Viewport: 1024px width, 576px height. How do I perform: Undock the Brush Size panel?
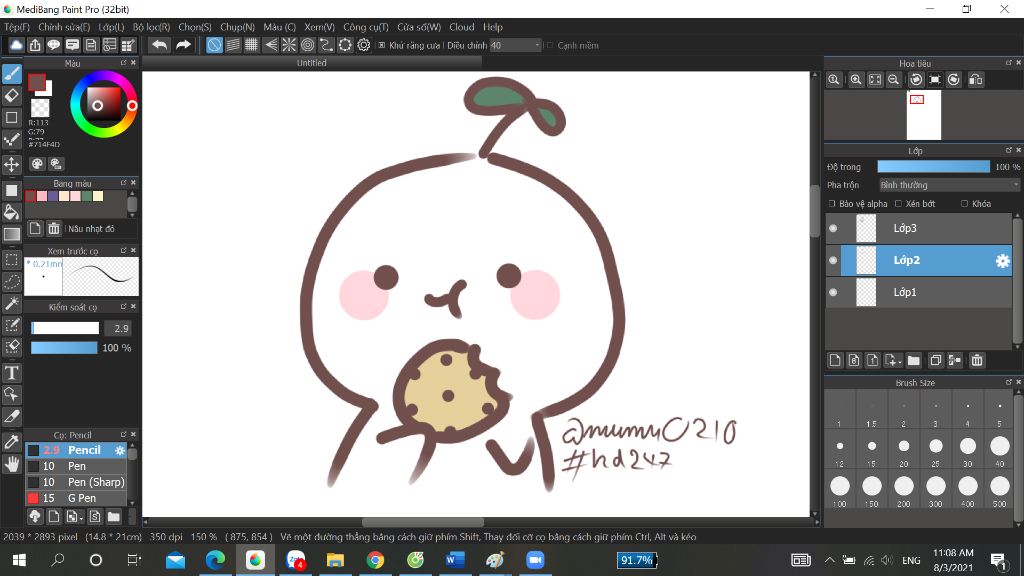tap(1008, 382)
